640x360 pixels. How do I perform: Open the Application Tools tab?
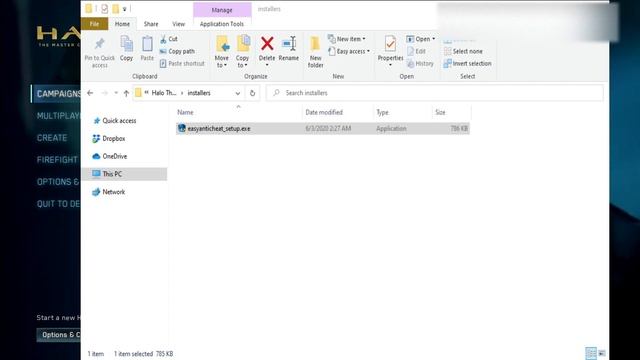[222, 24]
